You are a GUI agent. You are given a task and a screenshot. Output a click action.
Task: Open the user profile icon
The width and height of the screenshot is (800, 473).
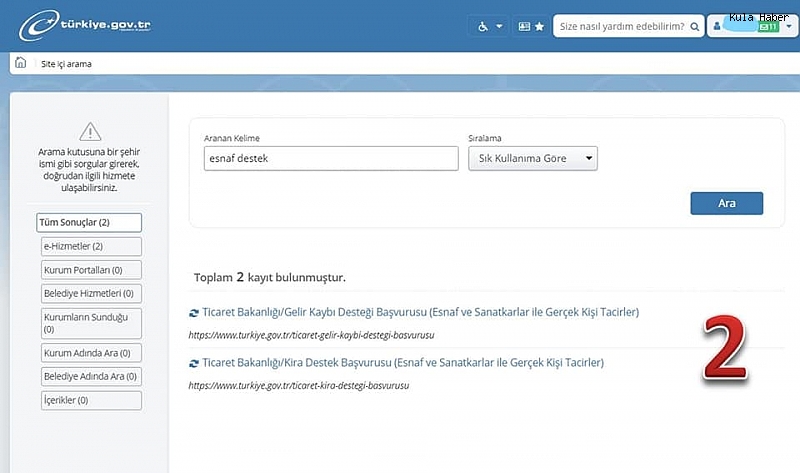pyautogui.click(x=717, y=26)
